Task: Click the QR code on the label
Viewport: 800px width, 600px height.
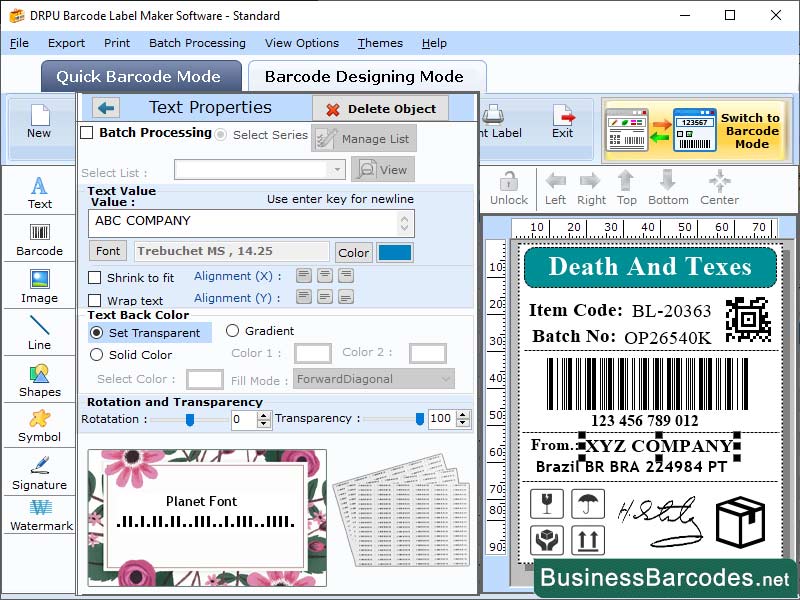Action: pos(748,319)
